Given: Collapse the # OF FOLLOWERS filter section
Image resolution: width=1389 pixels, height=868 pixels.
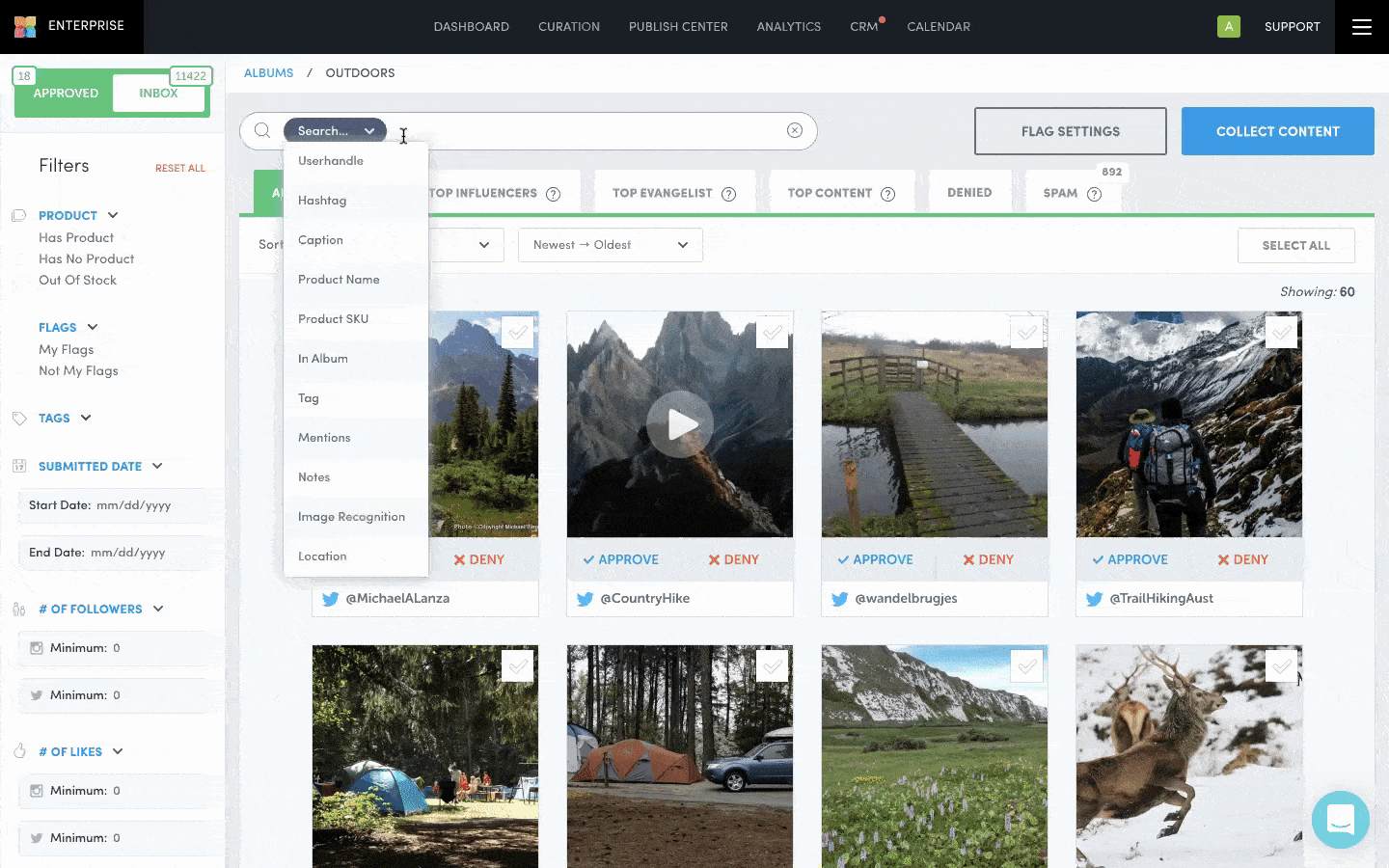Looking at the screenshot, I should tap(157, 609).
